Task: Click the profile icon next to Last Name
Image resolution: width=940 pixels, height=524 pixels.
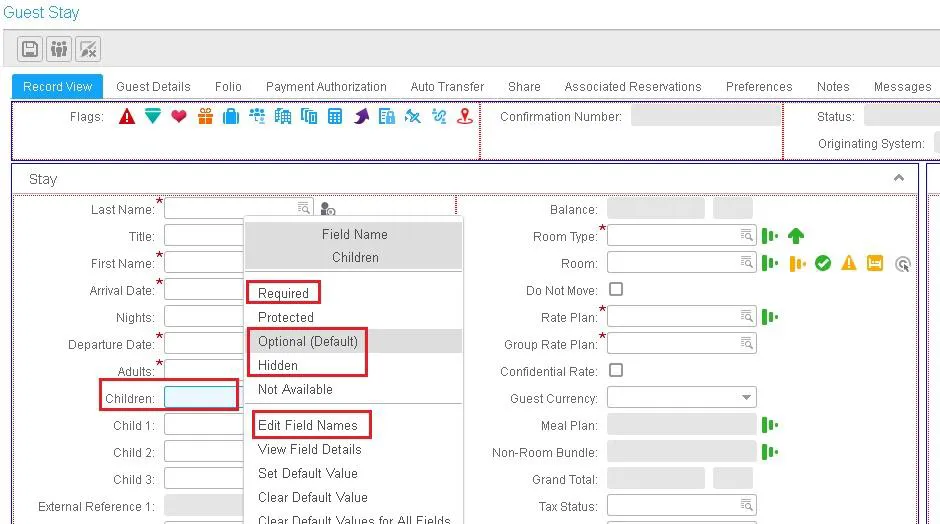Action: click(327, 209)
